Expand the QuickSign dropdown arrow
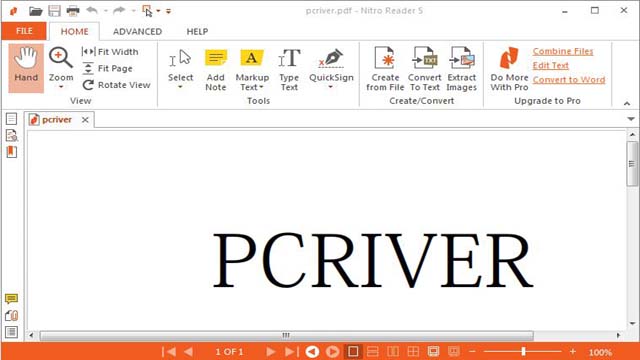The image size is (640, 360). (x=331, y=87)
